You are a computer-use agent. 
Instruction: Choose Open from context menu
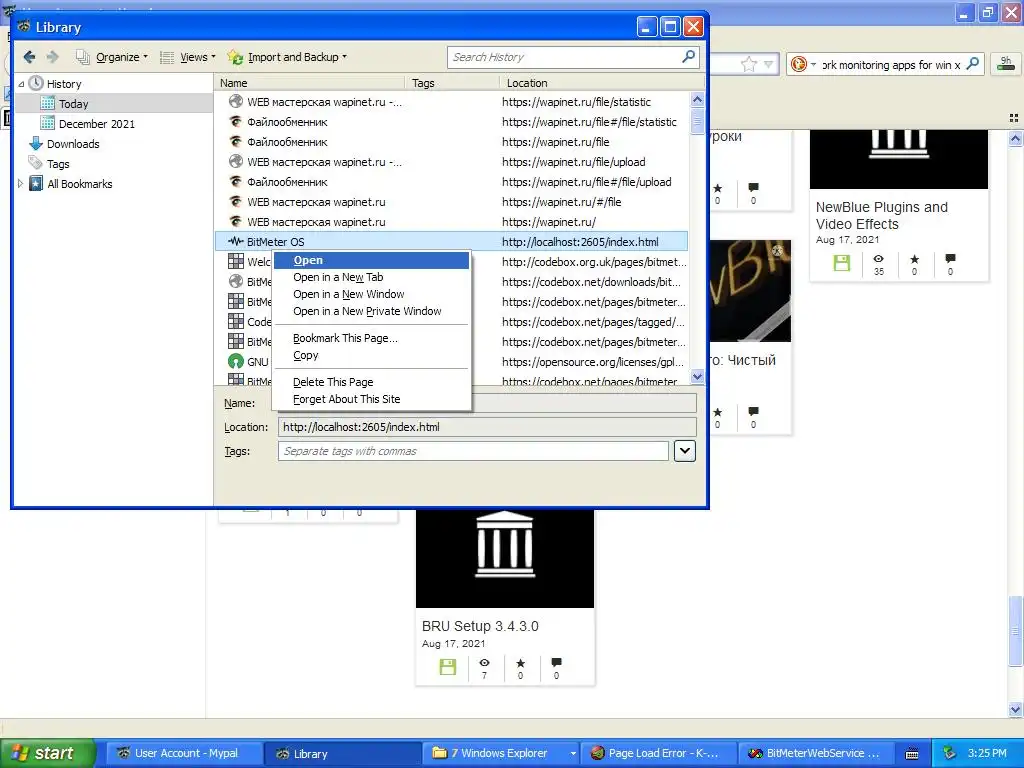(x=372, y=260)
